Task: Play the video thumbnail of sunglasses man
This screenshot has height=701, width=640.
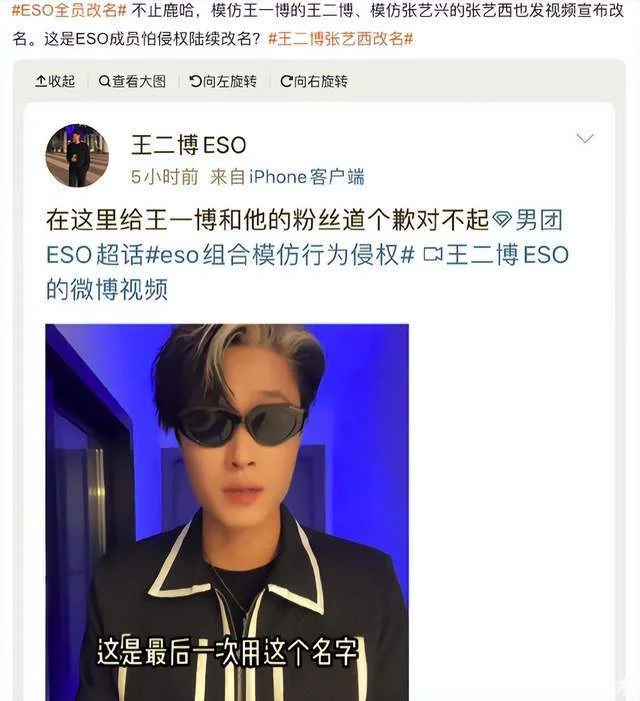Action: [227, 512]
